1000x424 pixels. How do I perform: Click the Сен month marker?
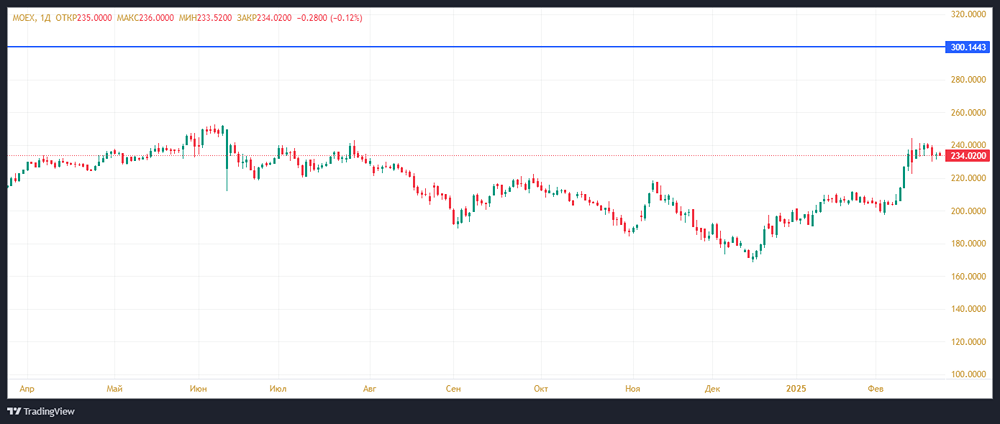pyautogui.click(x=454, y=387)
